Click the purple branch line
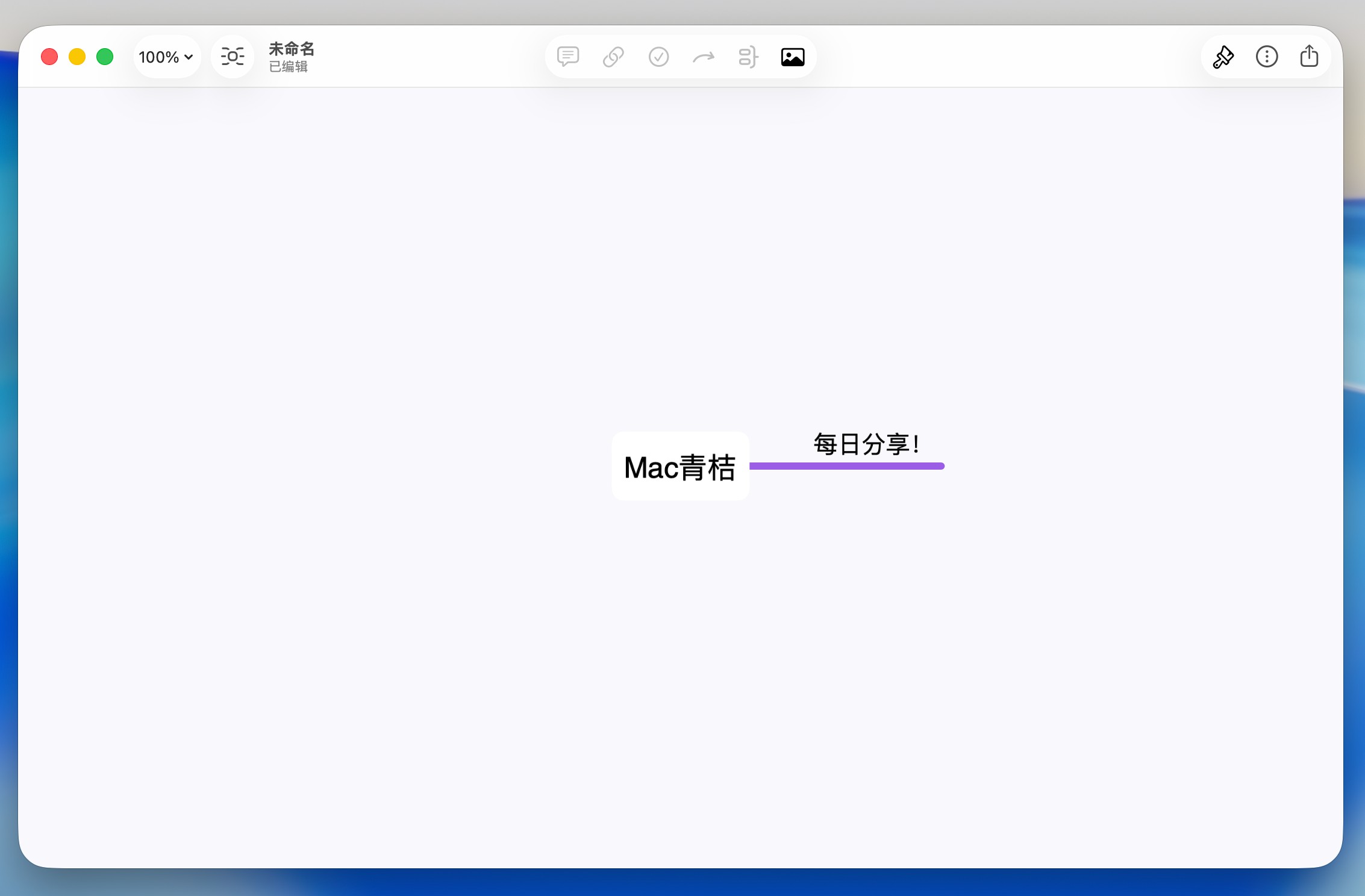The image size is (1365, 896). (846, 465)
